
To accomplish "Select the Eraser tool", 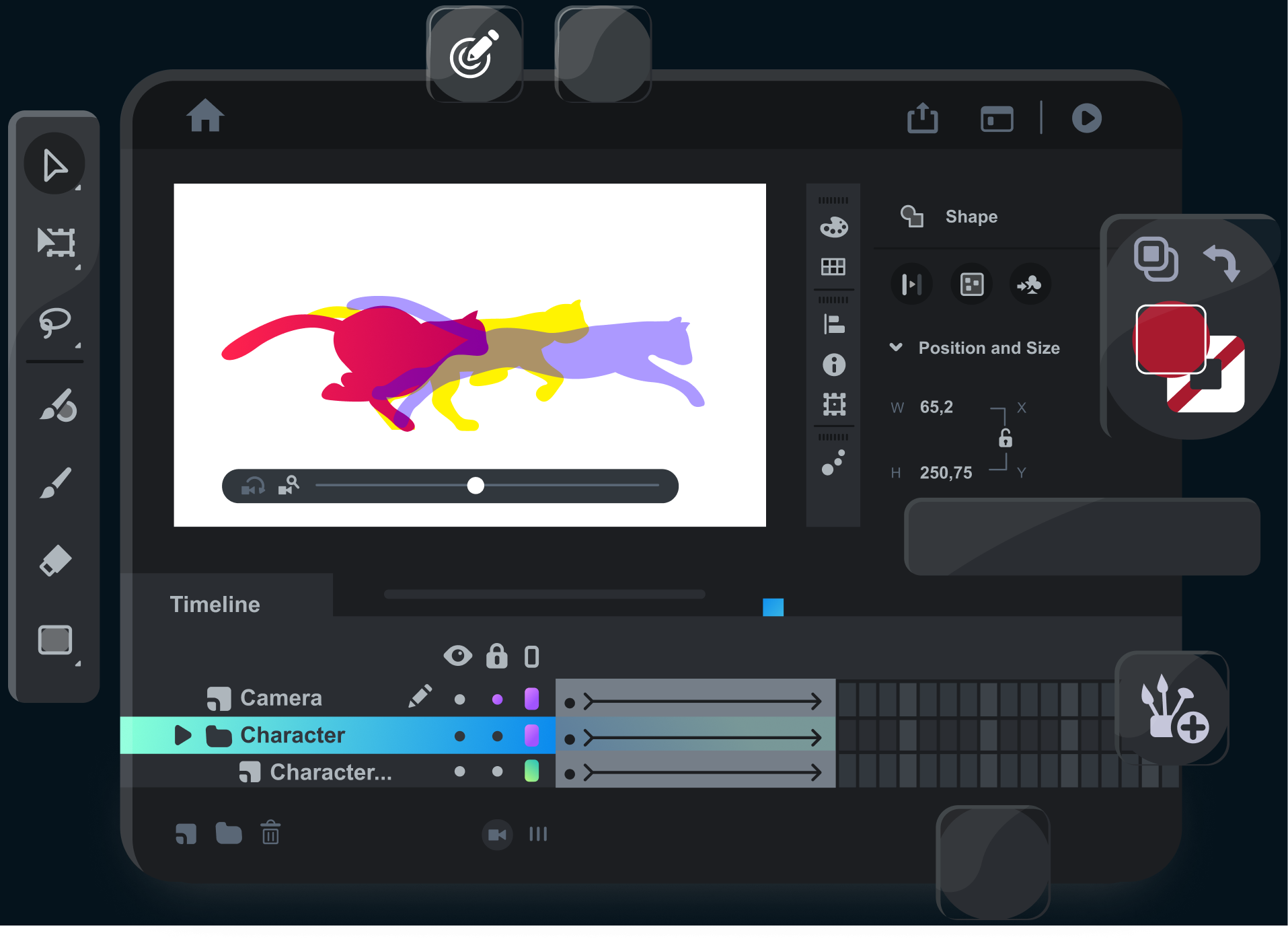I will (x=56, y=560).
